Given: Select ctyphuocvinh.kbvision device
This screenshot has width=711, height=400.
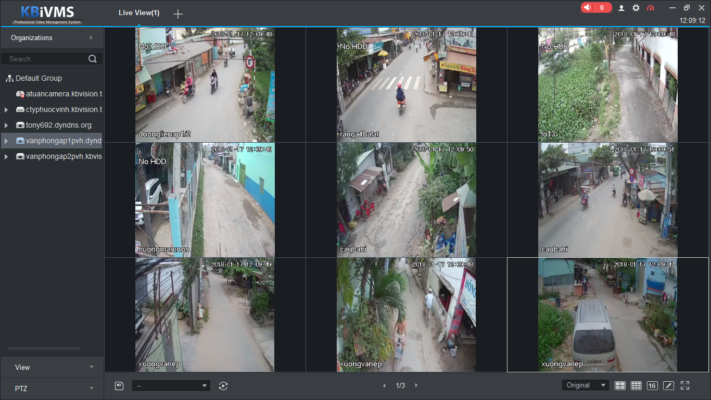Looking at the screenshot, I should [64, 110].
